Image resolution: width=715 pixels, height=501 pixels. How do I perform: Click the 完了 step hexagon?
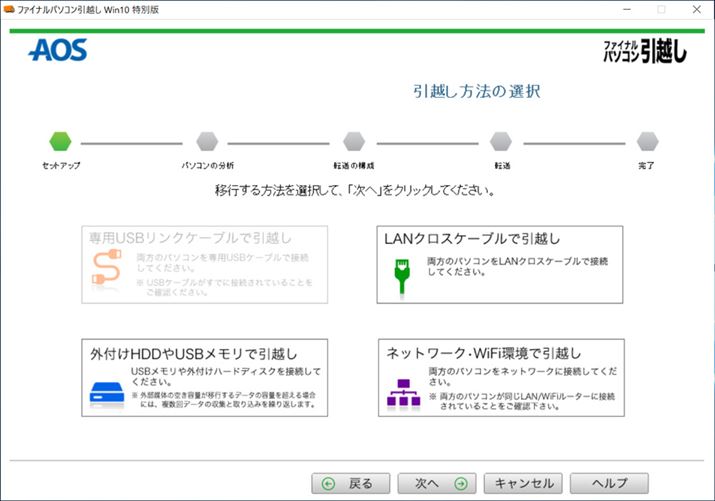tap(648, 141)
